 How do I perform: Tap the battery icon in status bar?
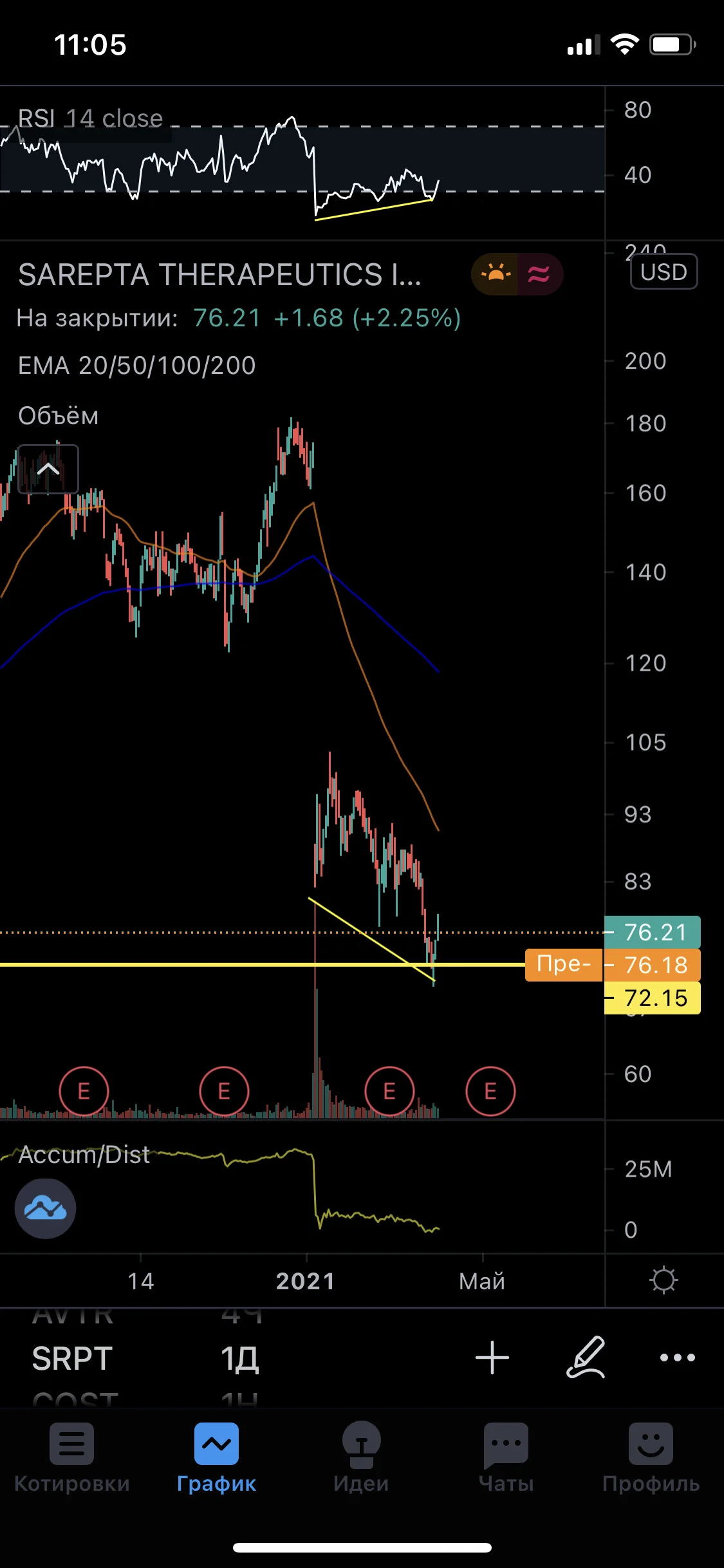[x=673, y=44]
